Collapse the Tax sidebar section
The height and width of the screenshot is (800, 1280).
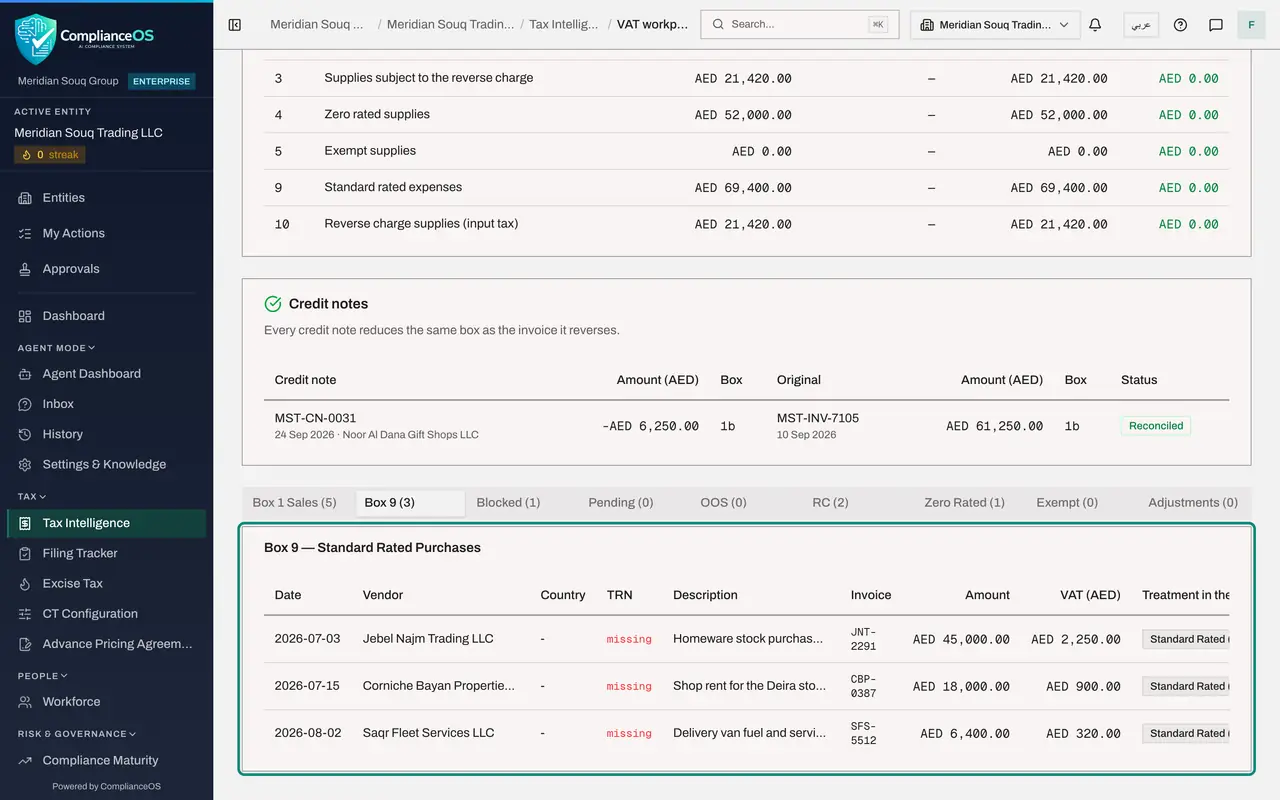coord(32,496)
